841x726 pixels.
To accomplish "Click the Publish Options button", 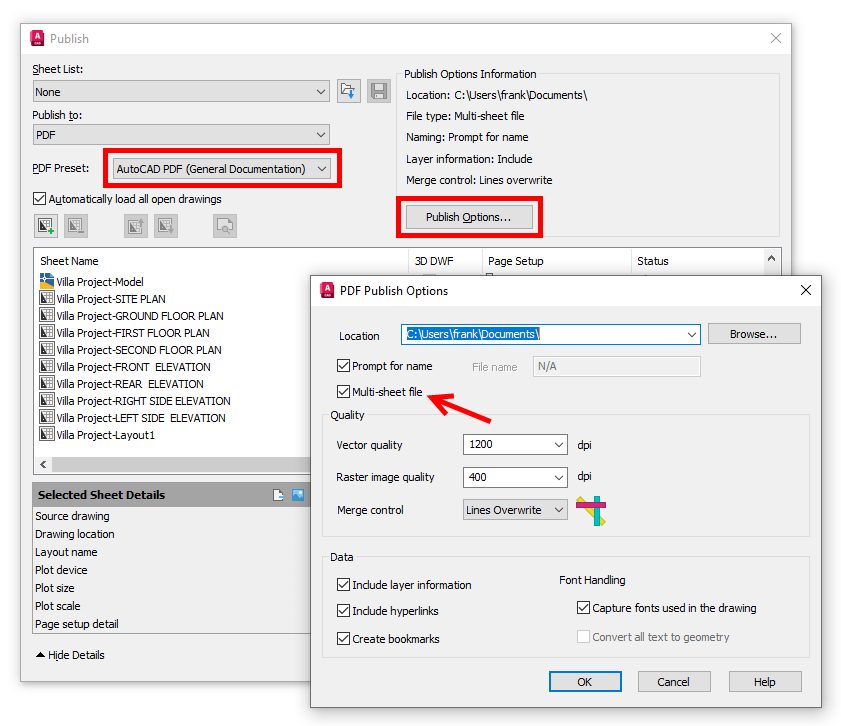I will [x=469, y=217].
